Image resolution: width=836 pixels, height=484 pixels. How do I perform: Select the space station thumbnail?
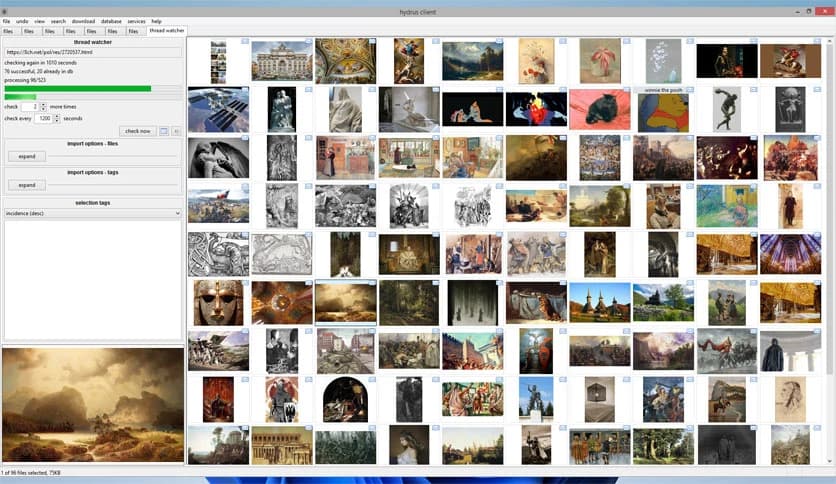coord(218,109)
